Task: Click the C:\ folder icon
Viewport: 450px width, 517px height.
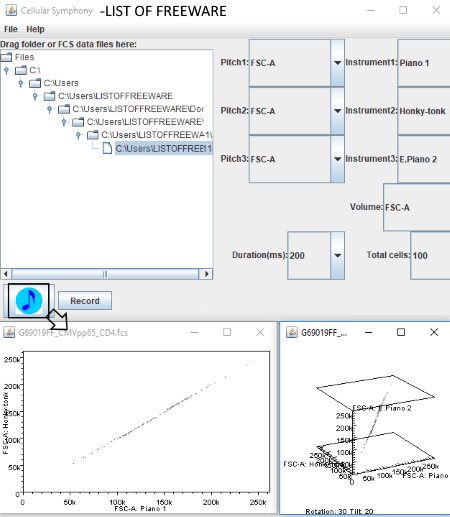Action: coord(21,70)
